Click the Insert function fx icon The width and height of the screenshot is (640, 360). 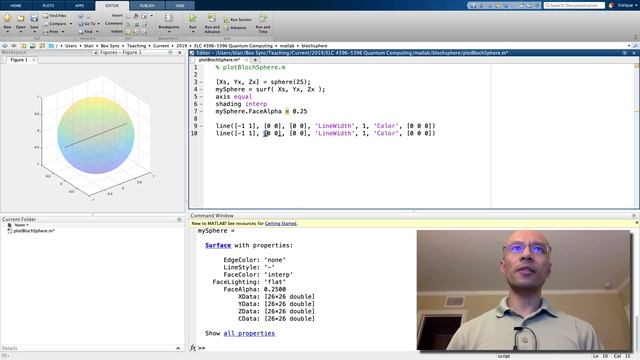pos(136,16)
